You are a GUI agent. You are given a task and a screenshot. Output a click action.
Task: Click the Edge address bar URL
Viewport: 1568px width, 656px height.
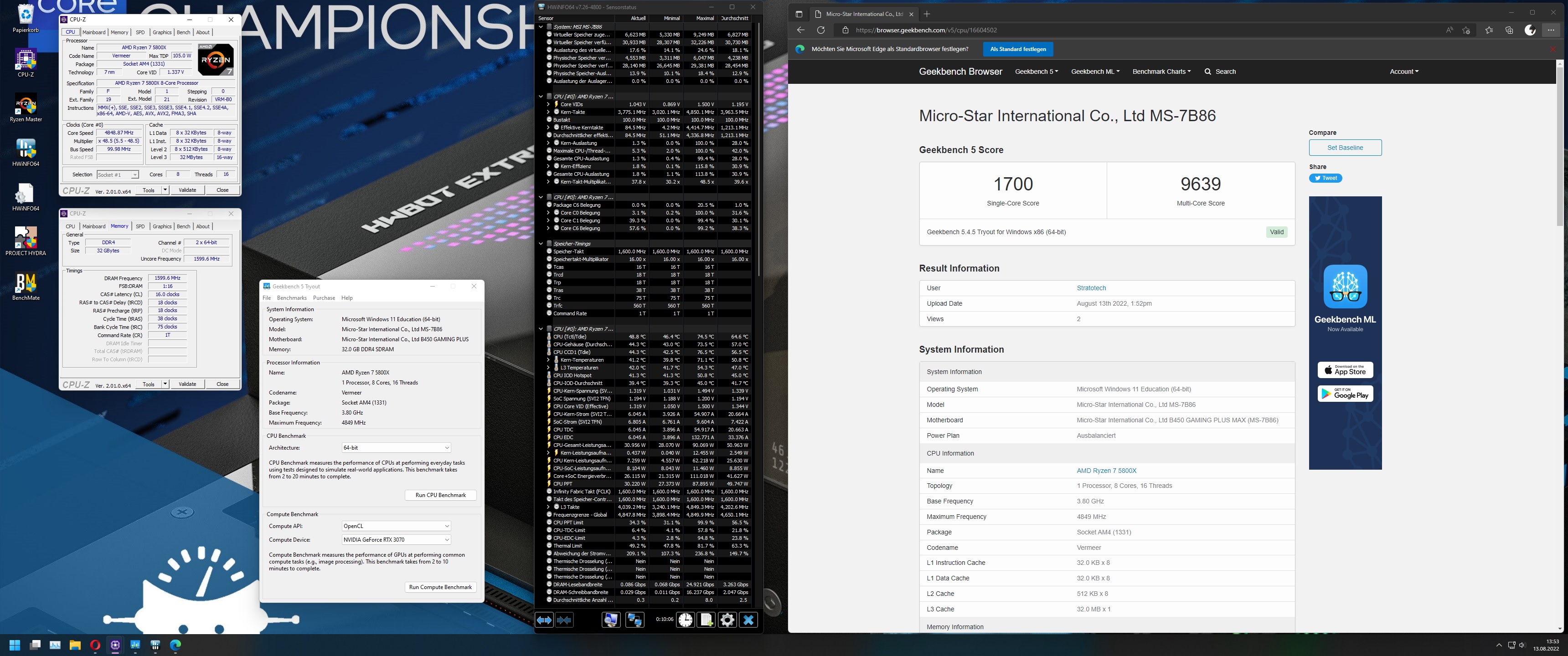[x=926, y=30]
